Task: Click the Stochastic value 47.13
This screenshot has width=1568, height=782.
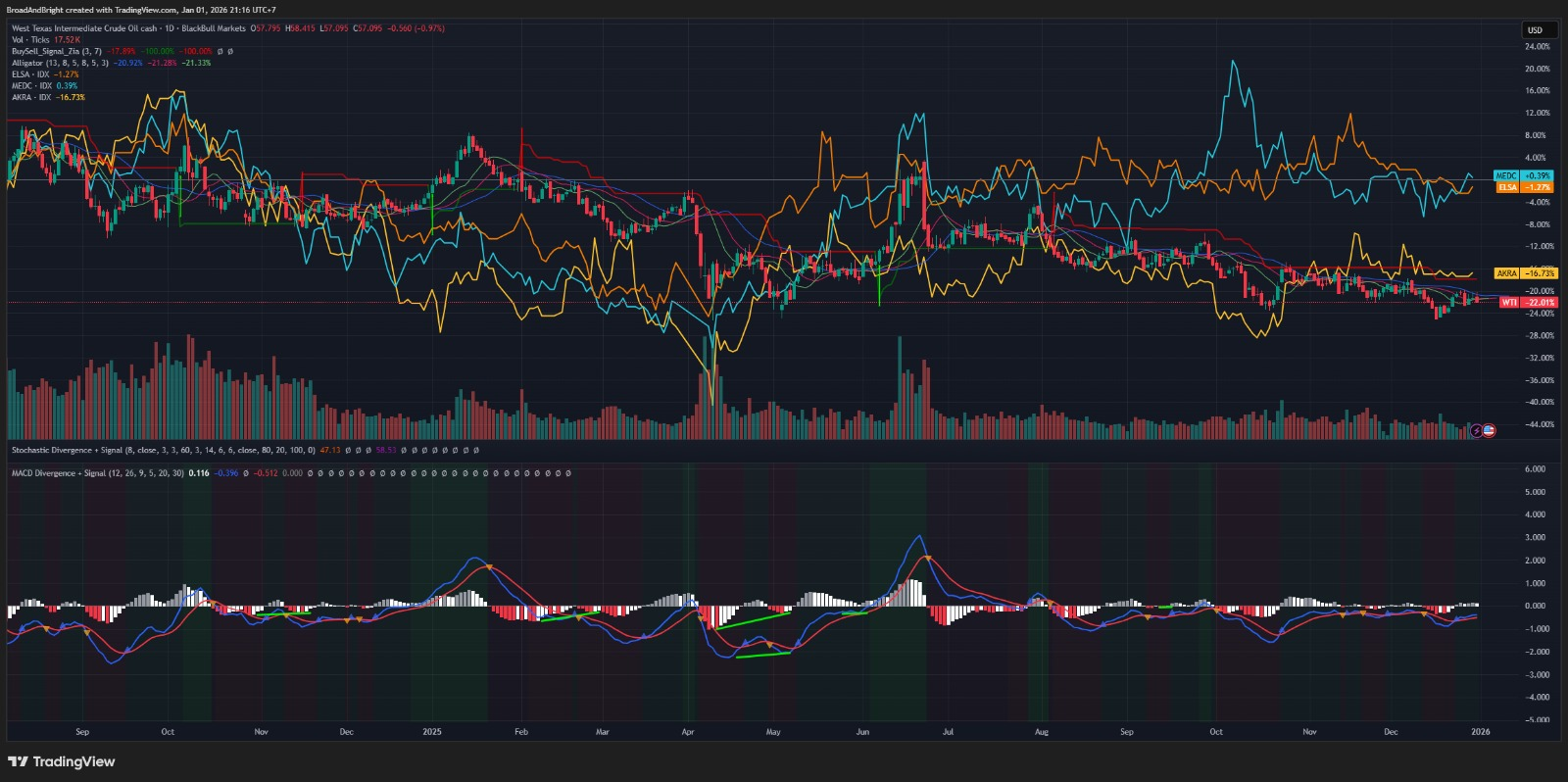Action: (x=330, y=451)
